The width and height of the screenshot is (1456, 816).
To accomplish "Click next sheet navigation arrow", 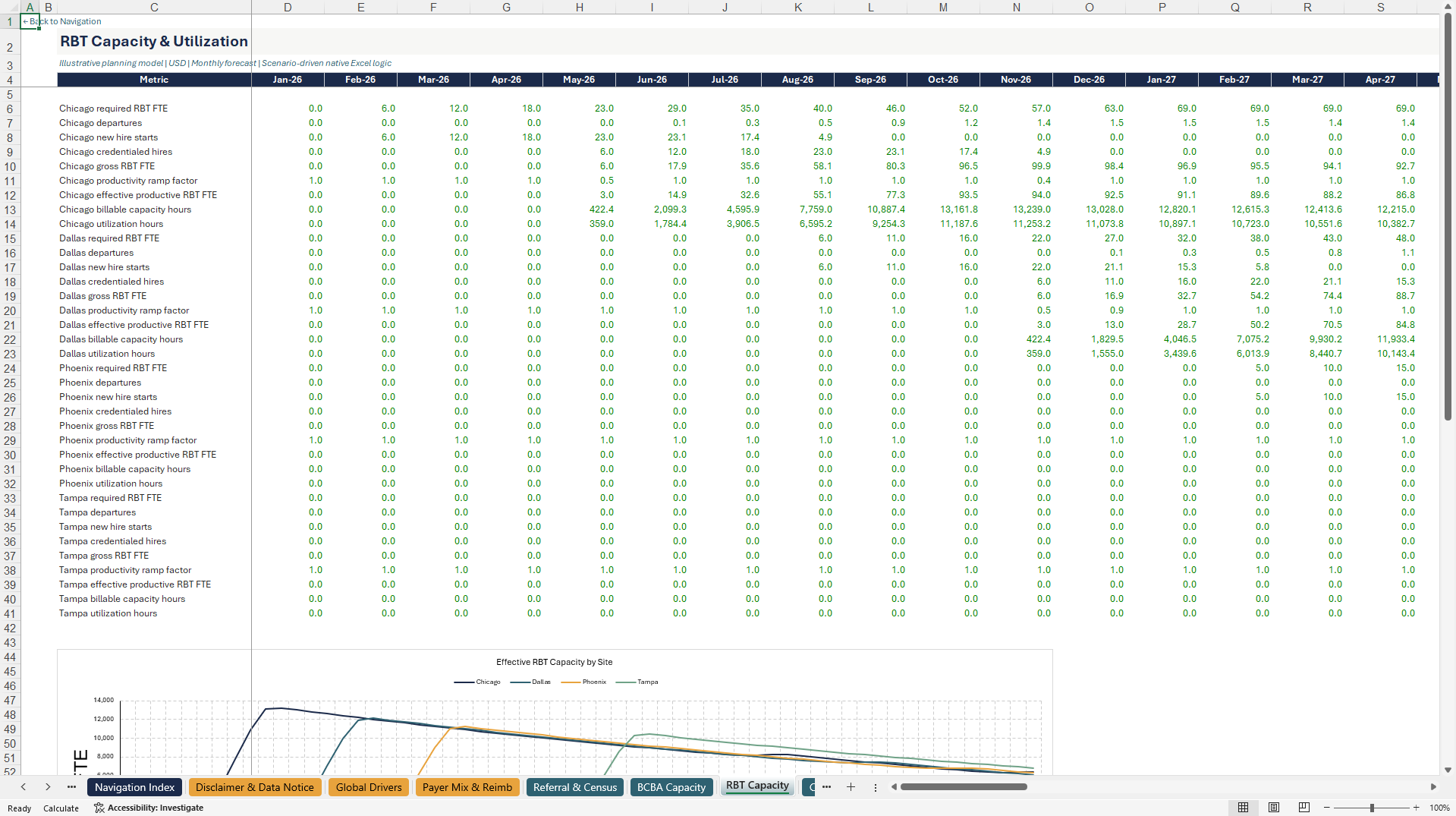I will 48,787.
